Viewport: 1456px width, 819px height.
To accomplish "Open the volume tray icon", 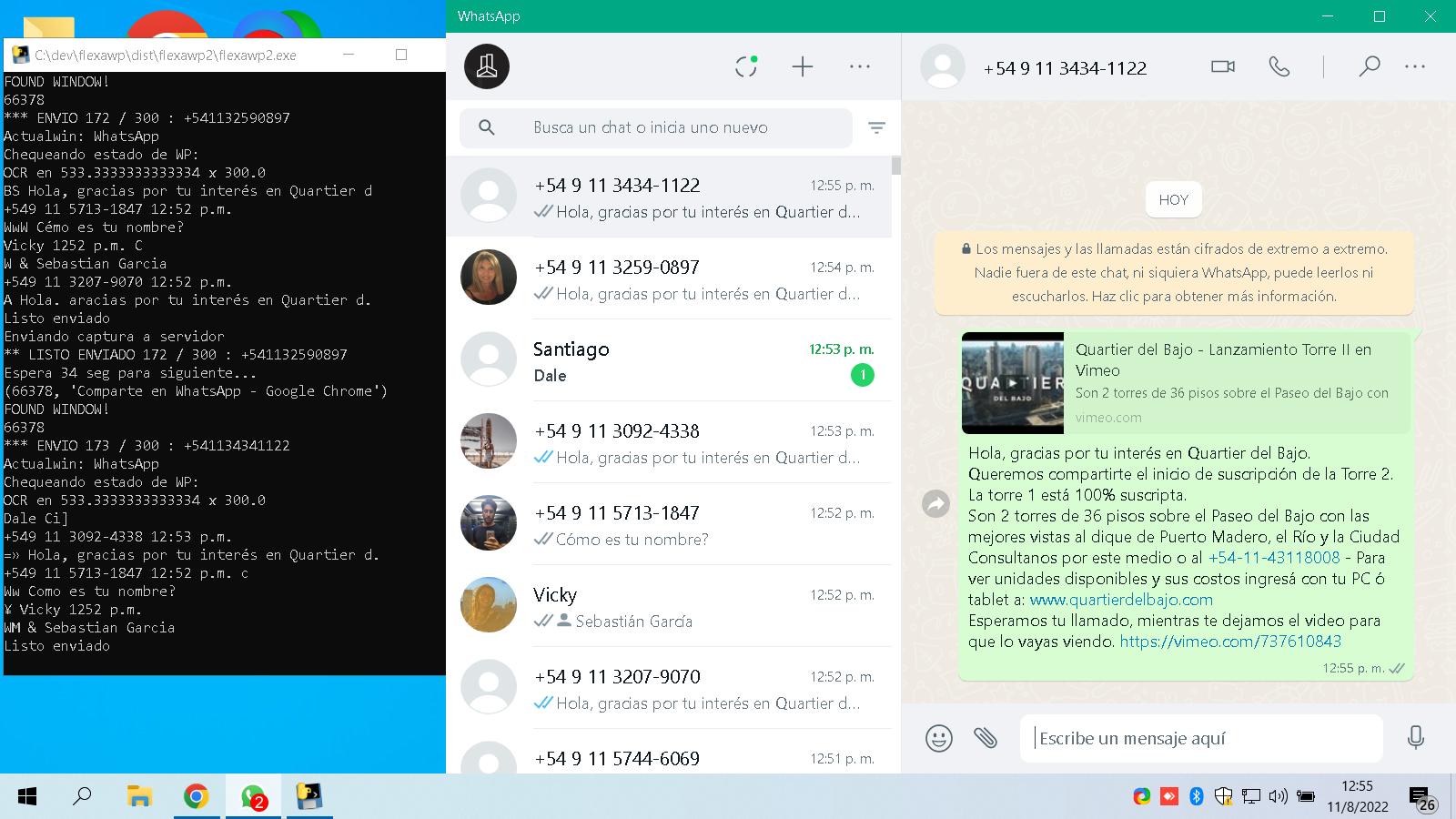I will tap(1279, 796).
